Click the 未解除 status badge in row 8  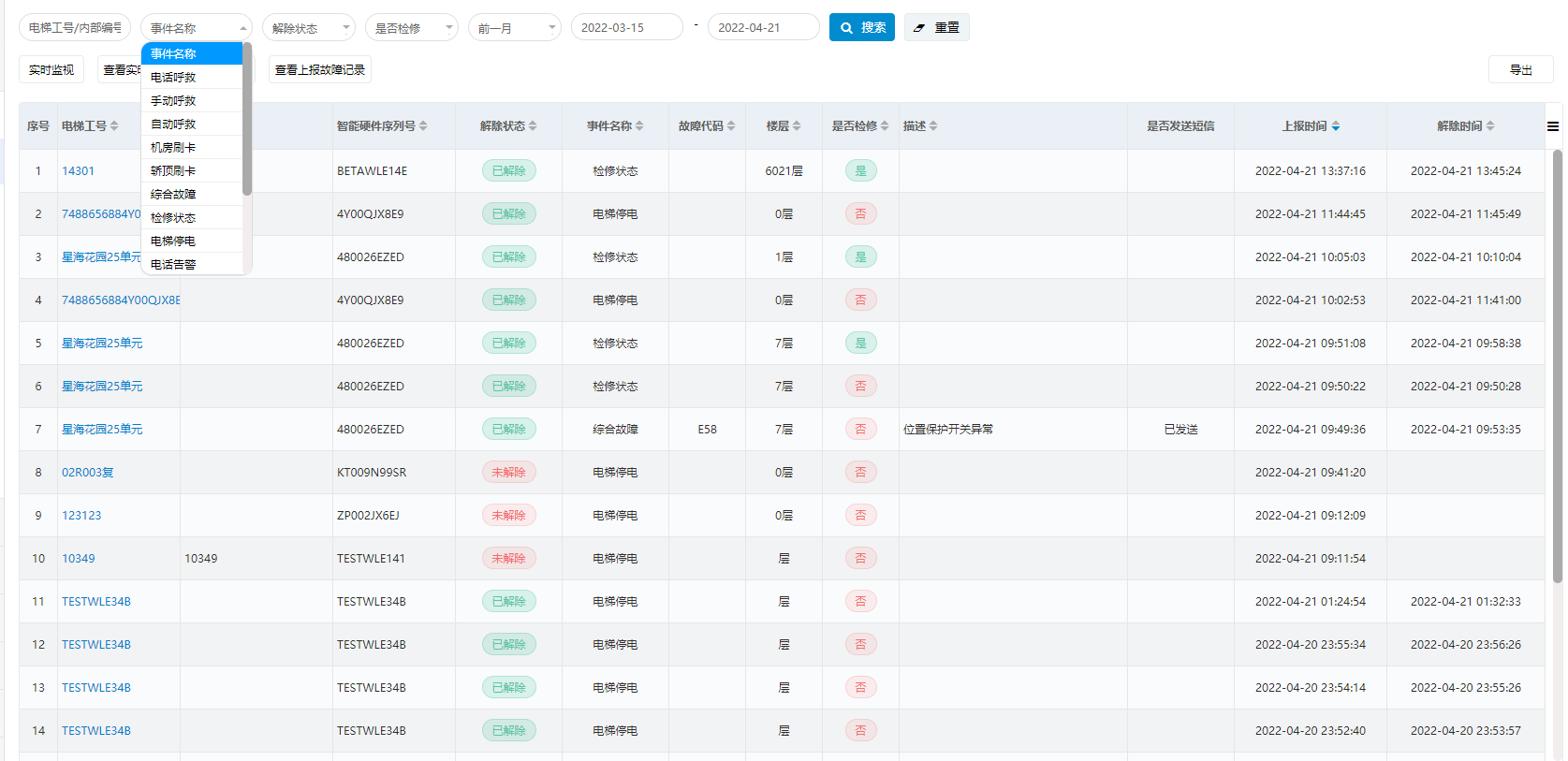pos(508,473)
